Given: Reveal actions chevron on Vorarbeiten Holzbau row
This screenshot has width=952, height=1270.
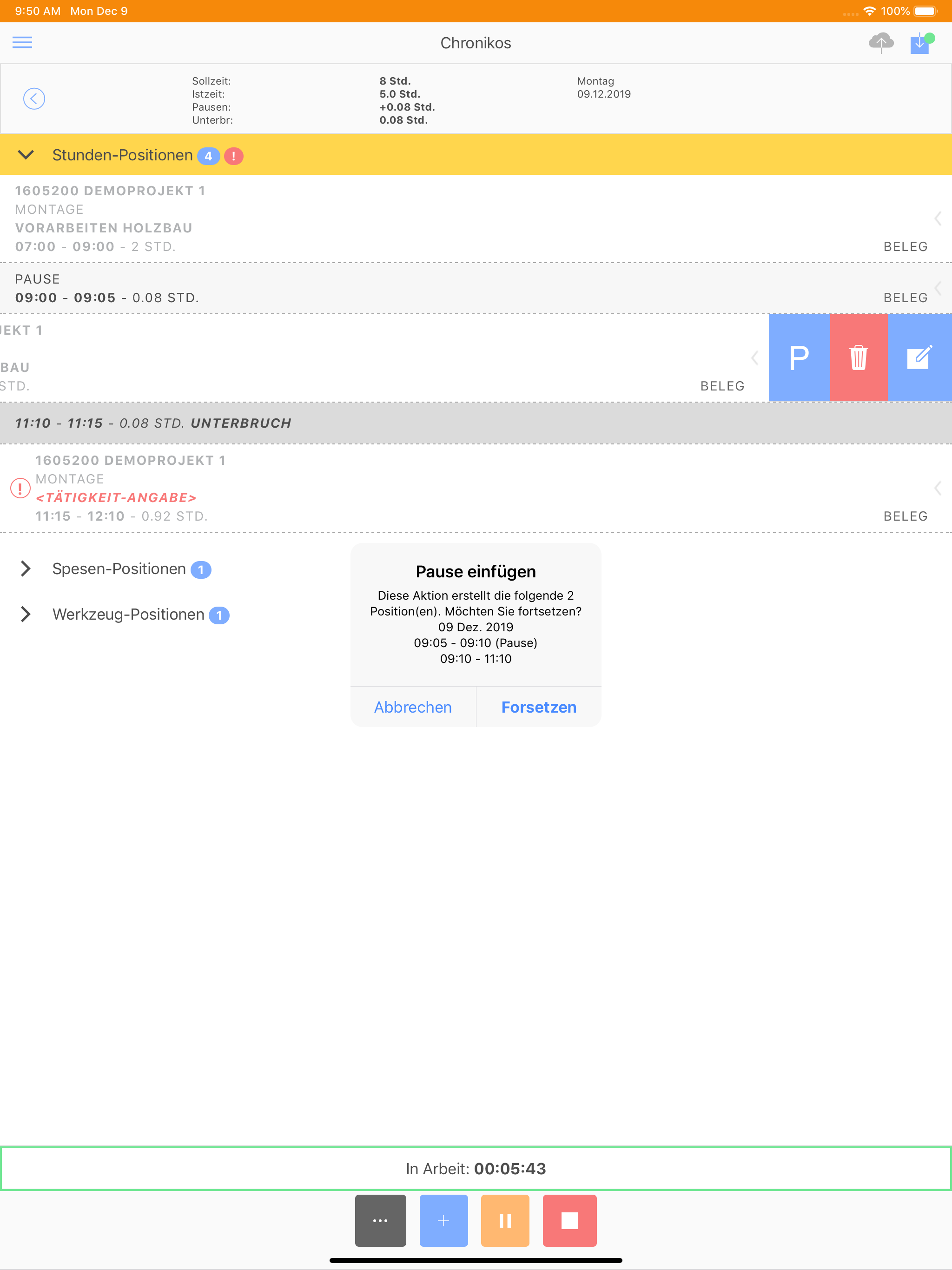Looking at the screenshot, I should [937, 218].
